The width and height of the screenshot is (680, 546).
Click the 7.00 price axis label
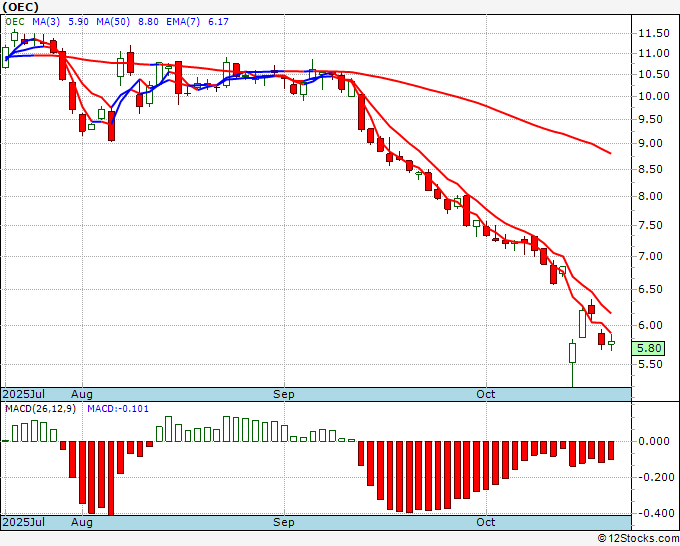click(x=650, y=256)
